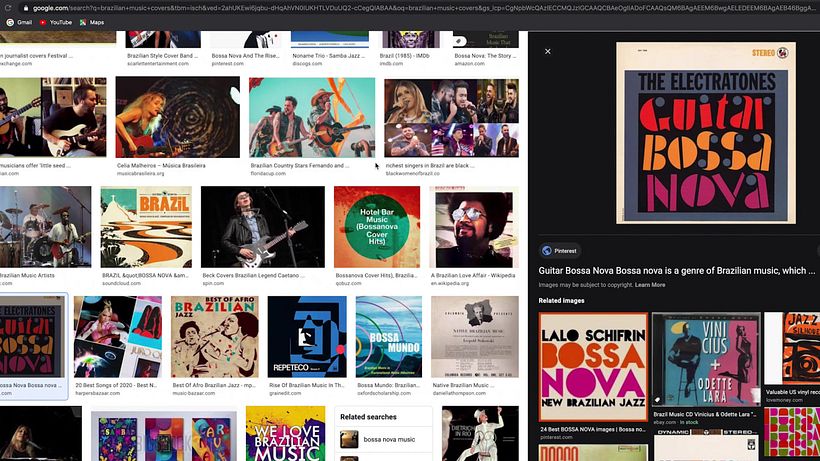The height and width of the screenshot is (461, 820).
Task: Open the Native Brazilian Music thumbnail
Action: tap(475, 337)
